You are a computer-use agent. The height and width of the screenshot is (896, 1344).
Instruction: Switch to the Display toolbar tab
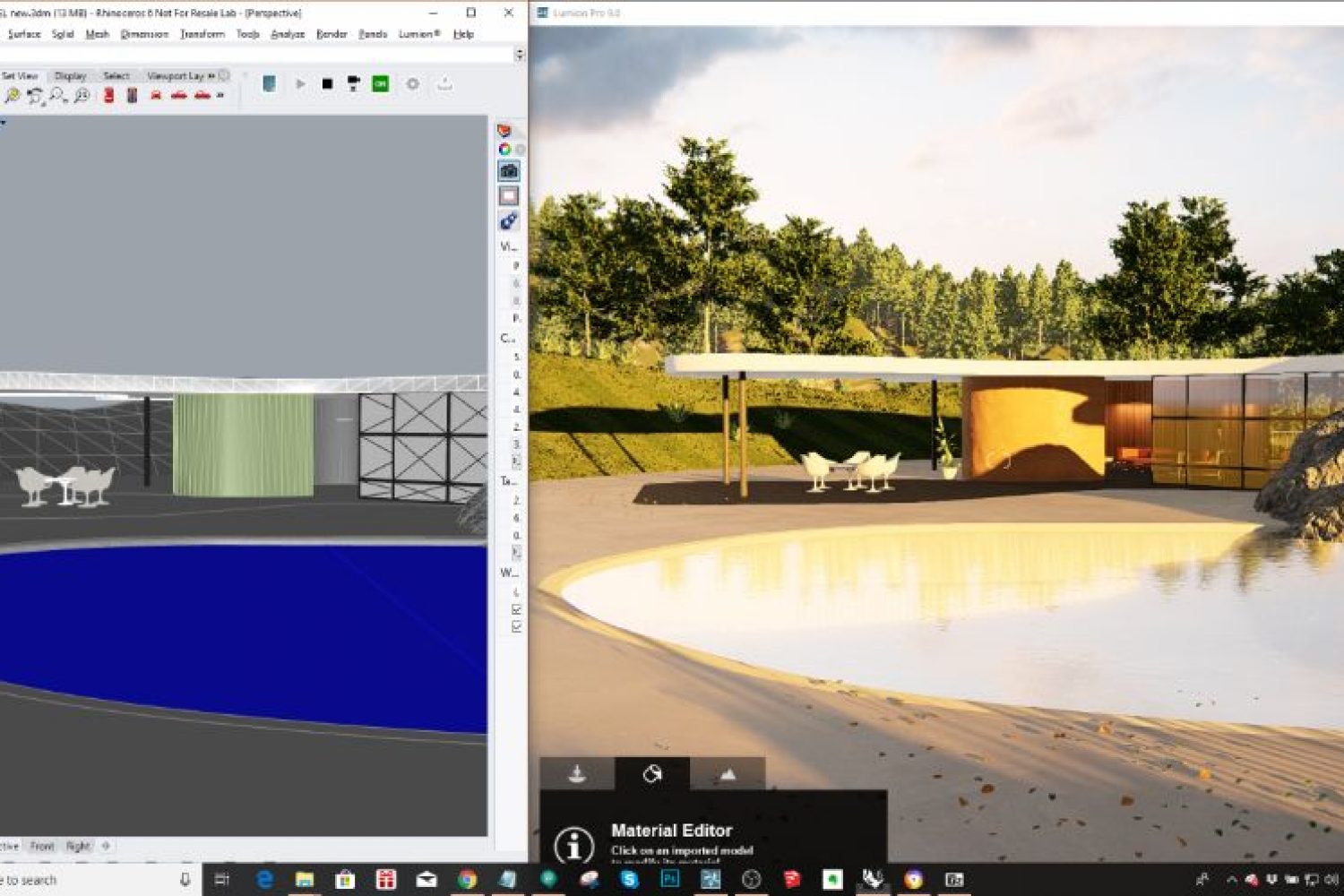70,76
